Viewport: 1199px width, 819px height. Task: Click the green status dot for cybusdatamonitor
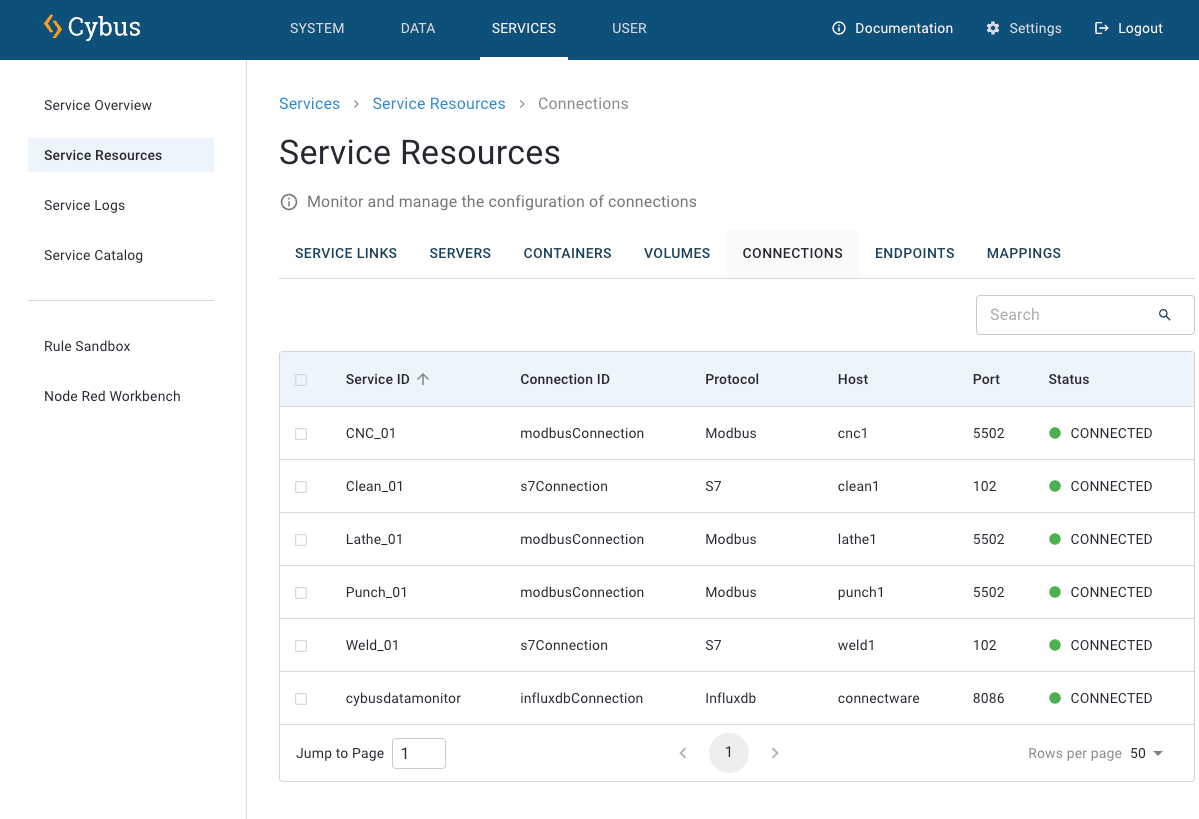1054,698
